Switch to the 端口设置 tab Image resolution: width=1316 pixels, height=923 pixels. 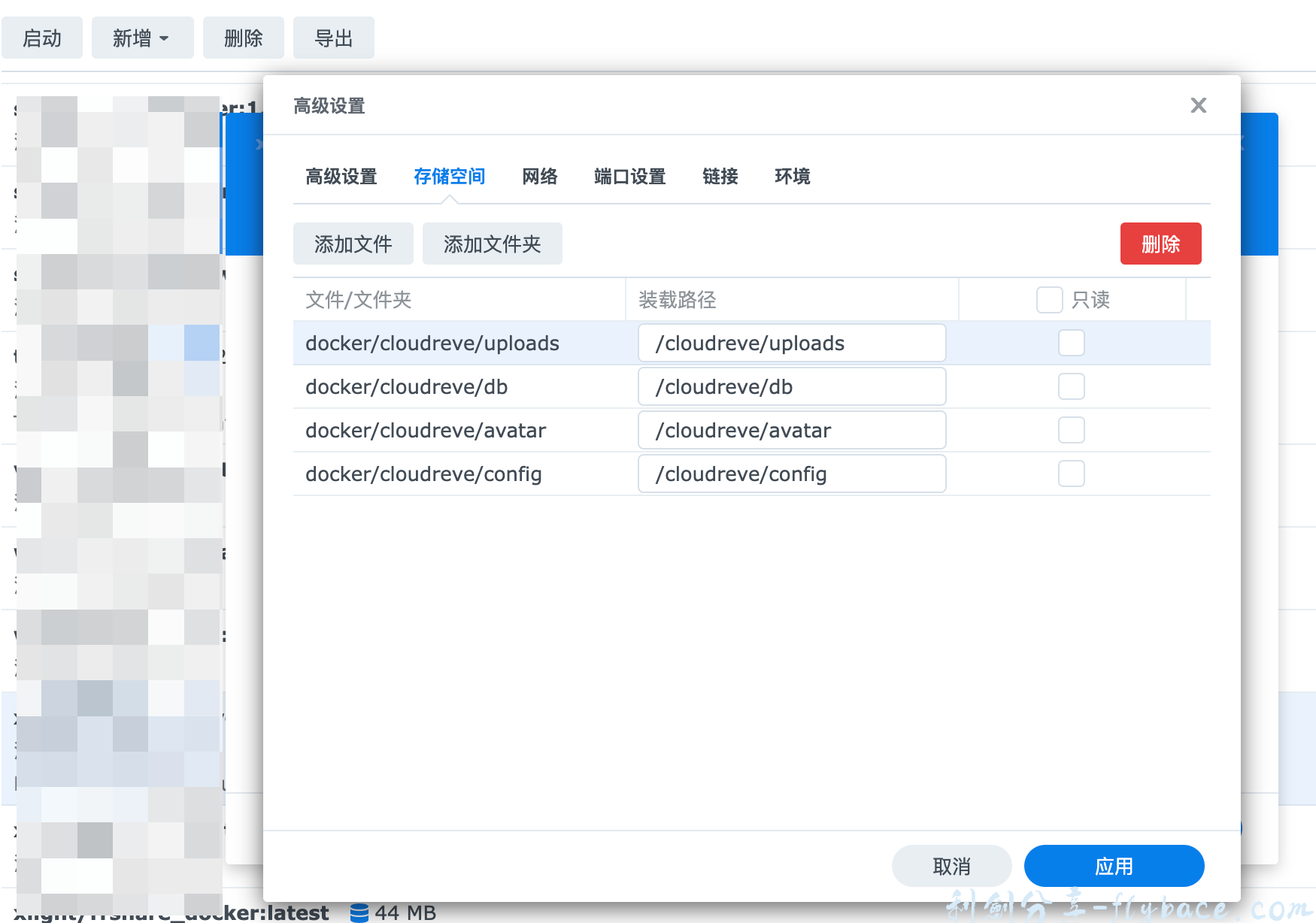(629, 177)
